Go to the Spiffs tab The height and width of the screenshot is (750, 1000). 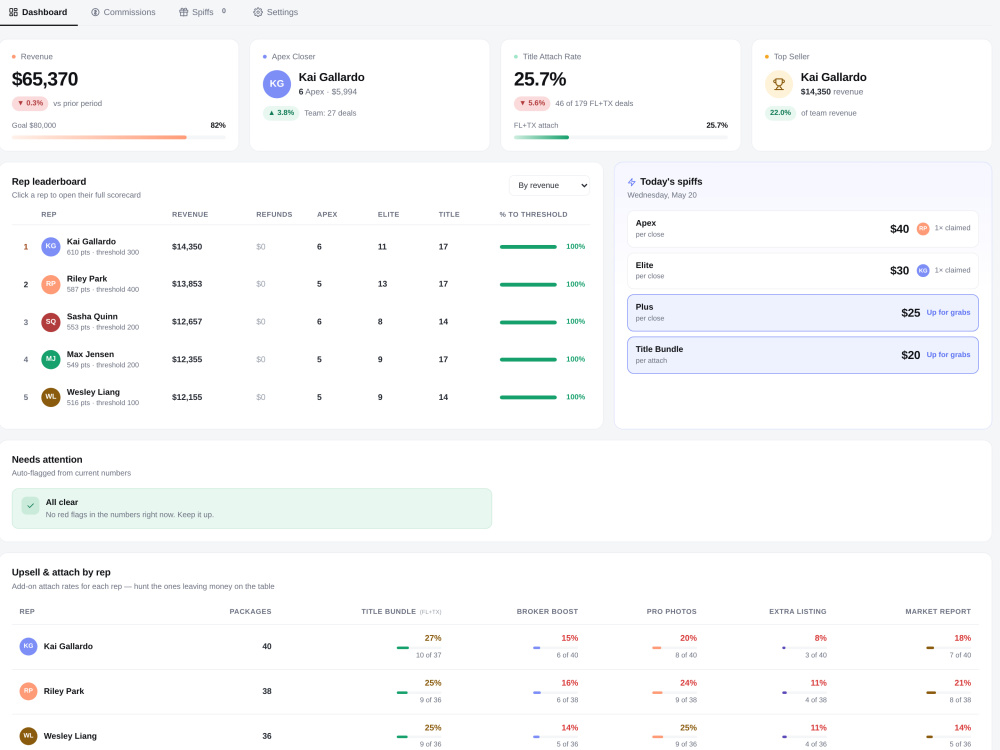202,12
